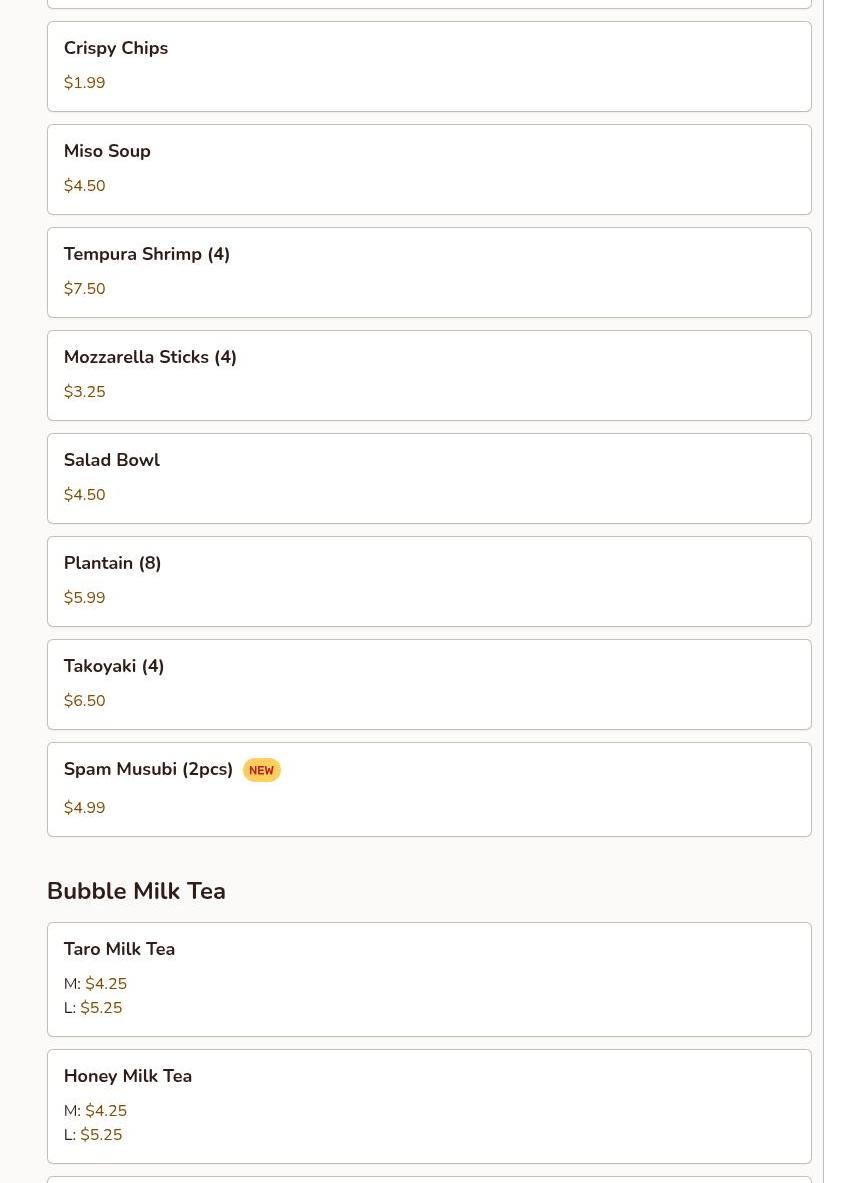This screenshot has width=844, height=1183.
Task: Select the Salad Bowl item
Action: pyautogui.click(x=112, y=460)
